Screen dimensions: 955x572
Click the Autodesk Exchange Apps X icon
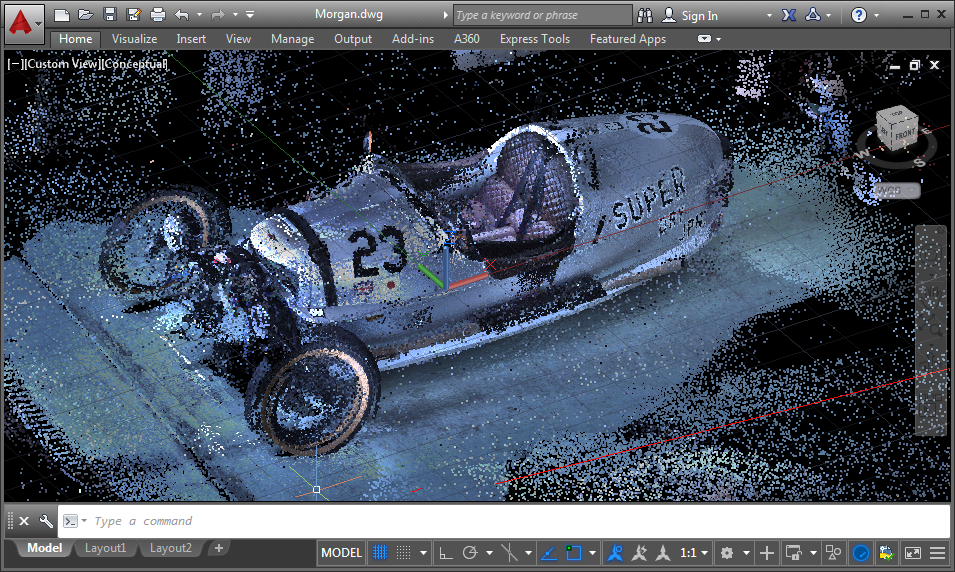tap(788, 15)
